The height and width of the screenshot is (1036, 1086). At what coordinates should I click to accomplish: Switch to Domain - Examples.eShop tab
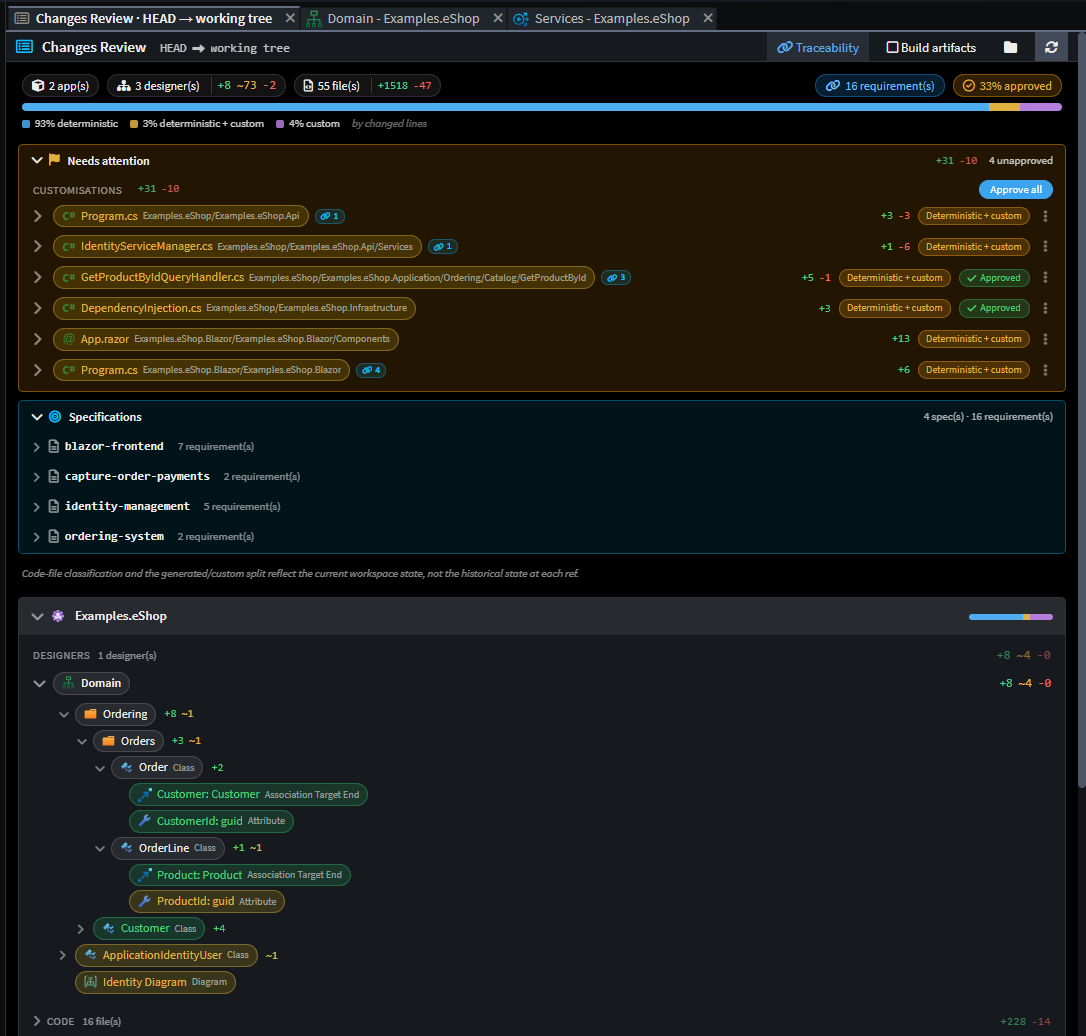[403, 19]
